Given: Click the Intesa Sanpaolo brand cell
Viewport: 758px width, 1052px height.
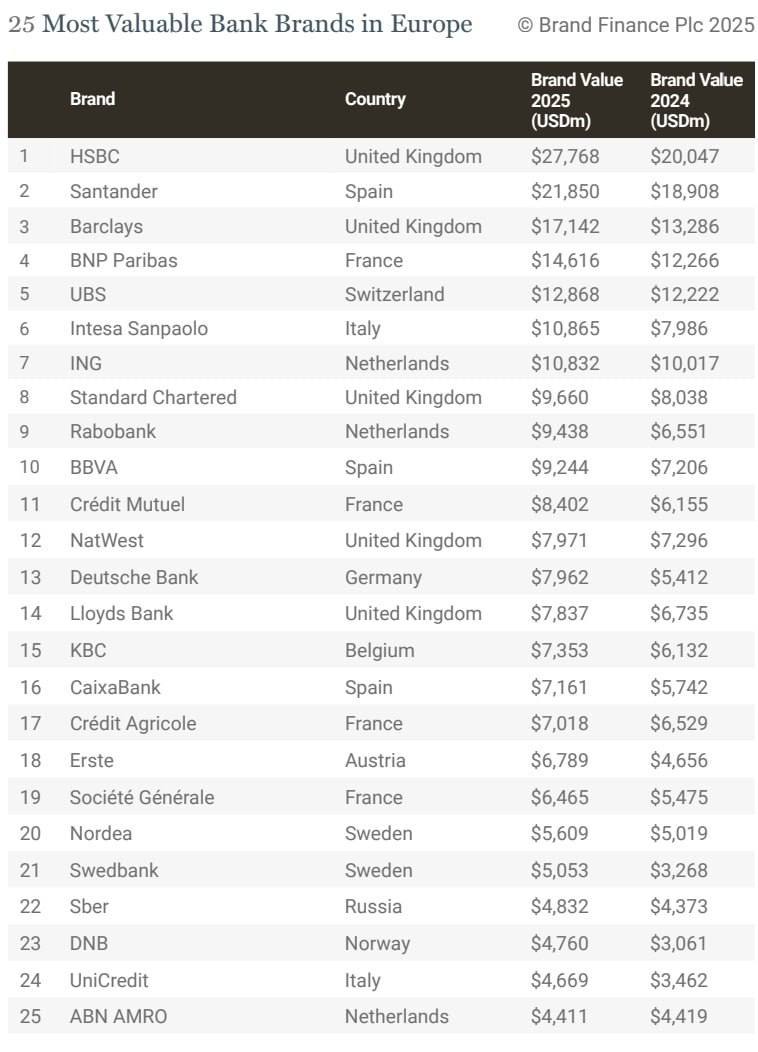Looking at the screenshot, I should (x=139, y=328).
